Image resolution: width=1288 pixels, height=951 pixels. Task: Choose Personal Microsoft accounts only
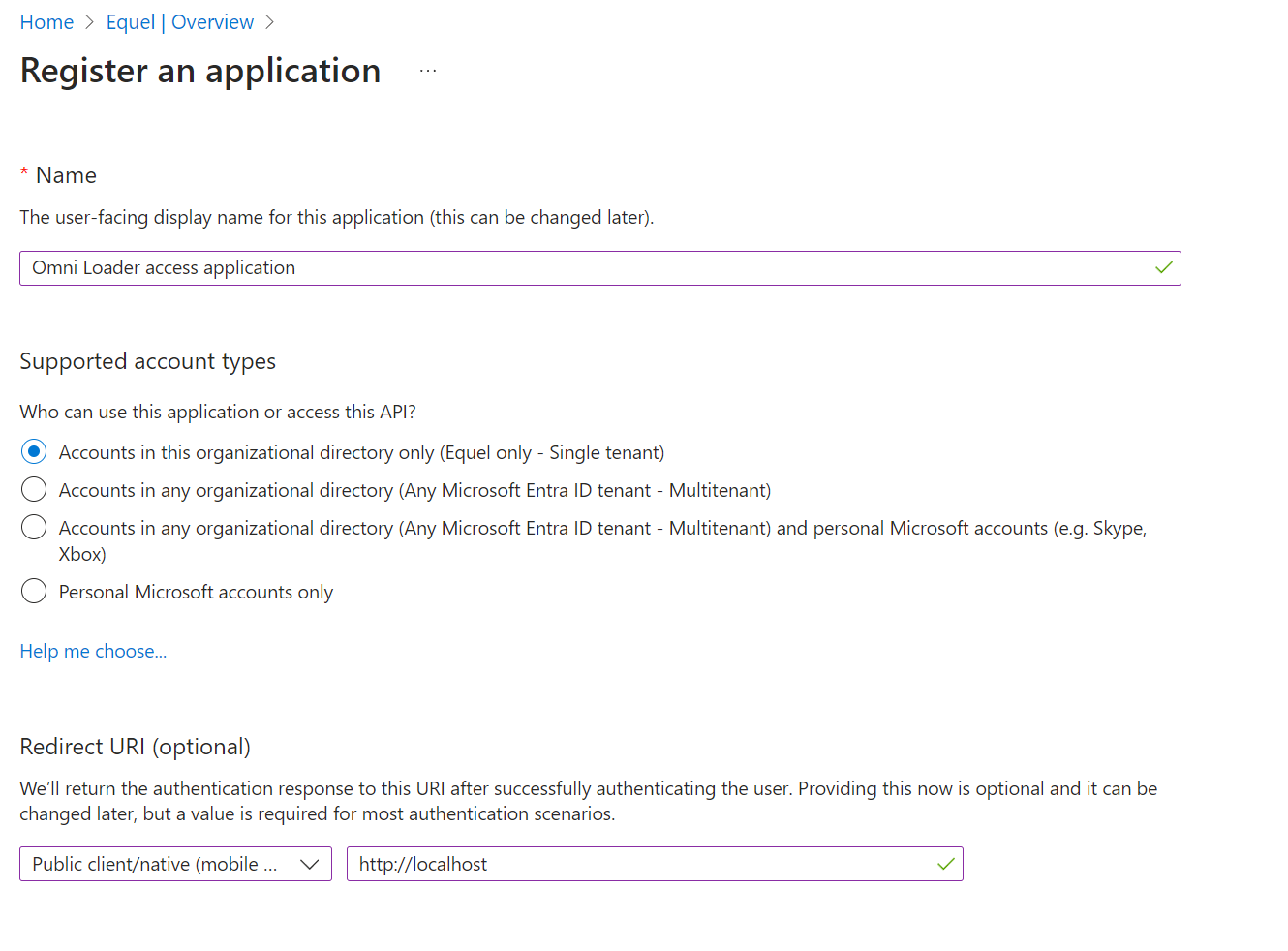pyautogui.click(x=34, y=592)
